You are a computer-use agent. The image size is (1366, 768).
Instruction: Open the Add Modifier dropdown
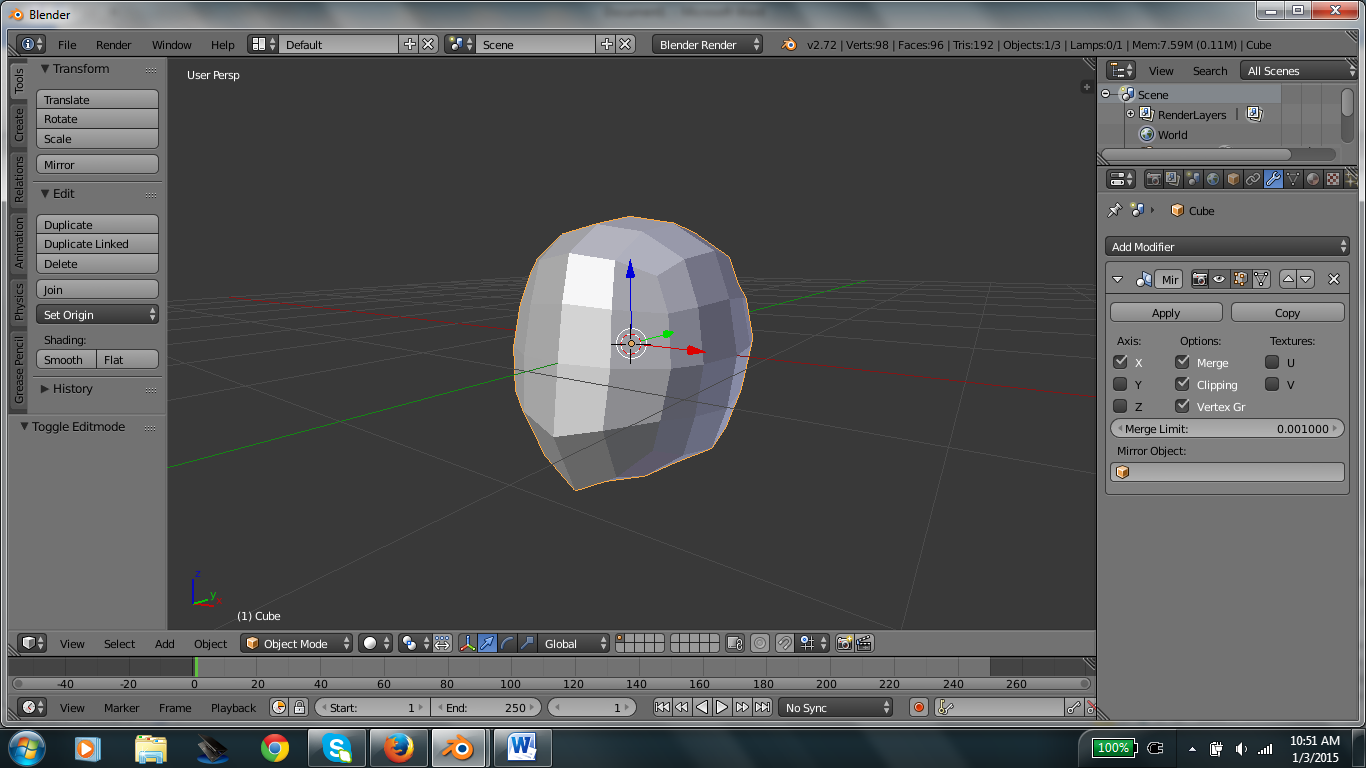1227,246
